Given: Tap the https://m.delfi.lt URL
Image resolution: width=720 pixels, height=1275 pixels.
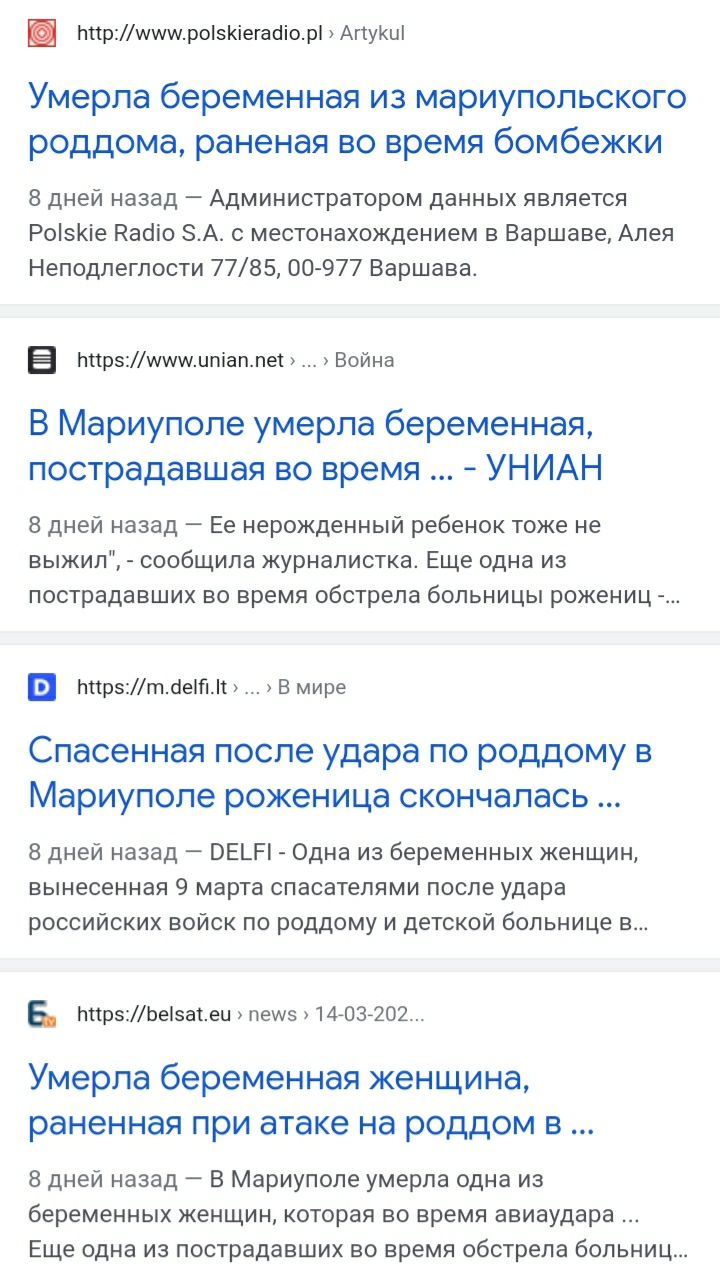Looking at the screenshot, I should [x=152, y=687].
